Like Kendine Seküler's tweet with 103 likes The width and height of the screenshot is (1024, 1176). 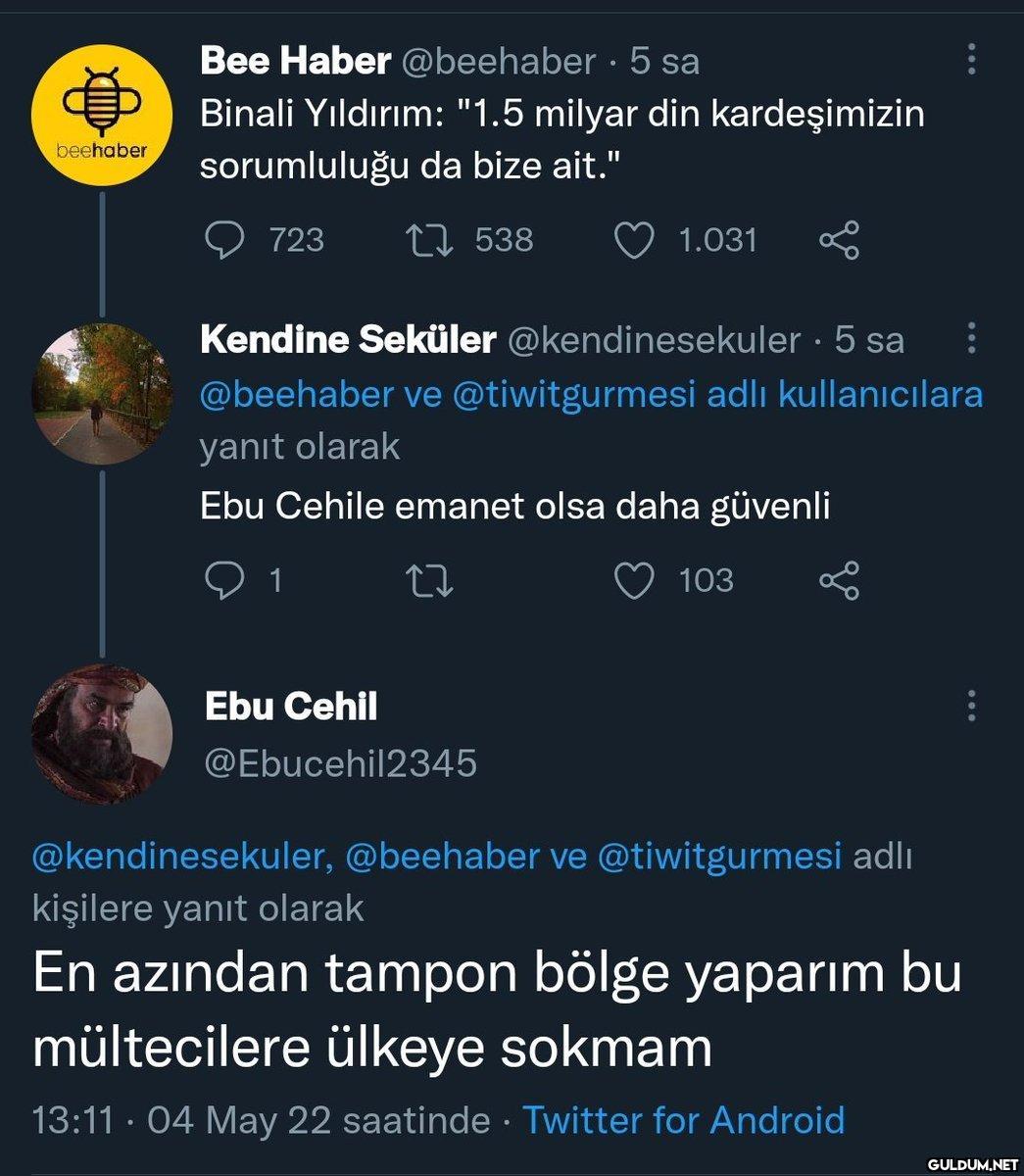point(633,580)
